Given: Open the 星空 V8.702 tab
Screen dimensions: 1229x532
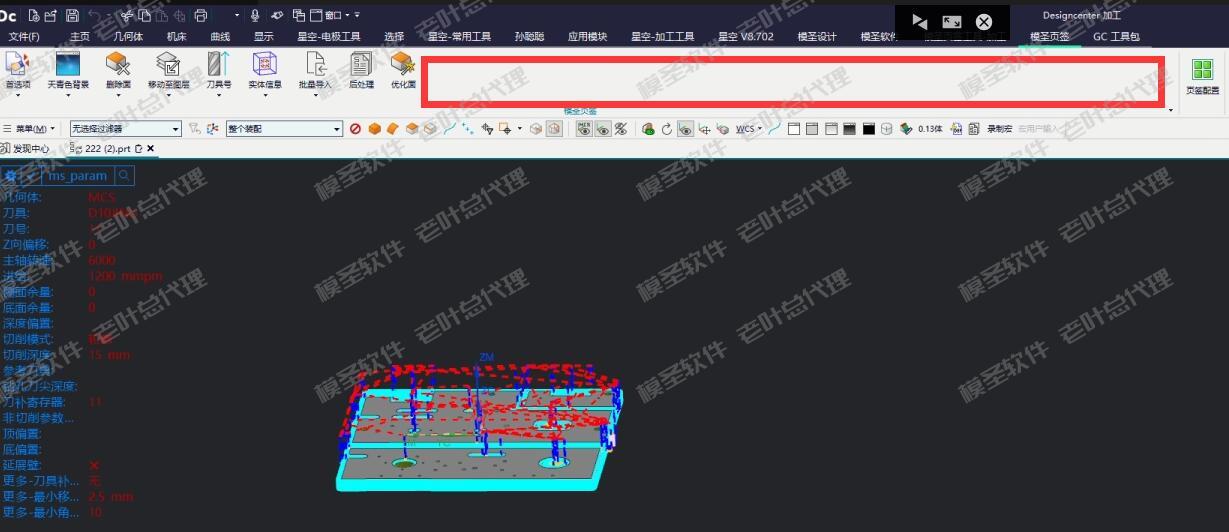Looking at the screenshot, I should click(x=746, y=37).
